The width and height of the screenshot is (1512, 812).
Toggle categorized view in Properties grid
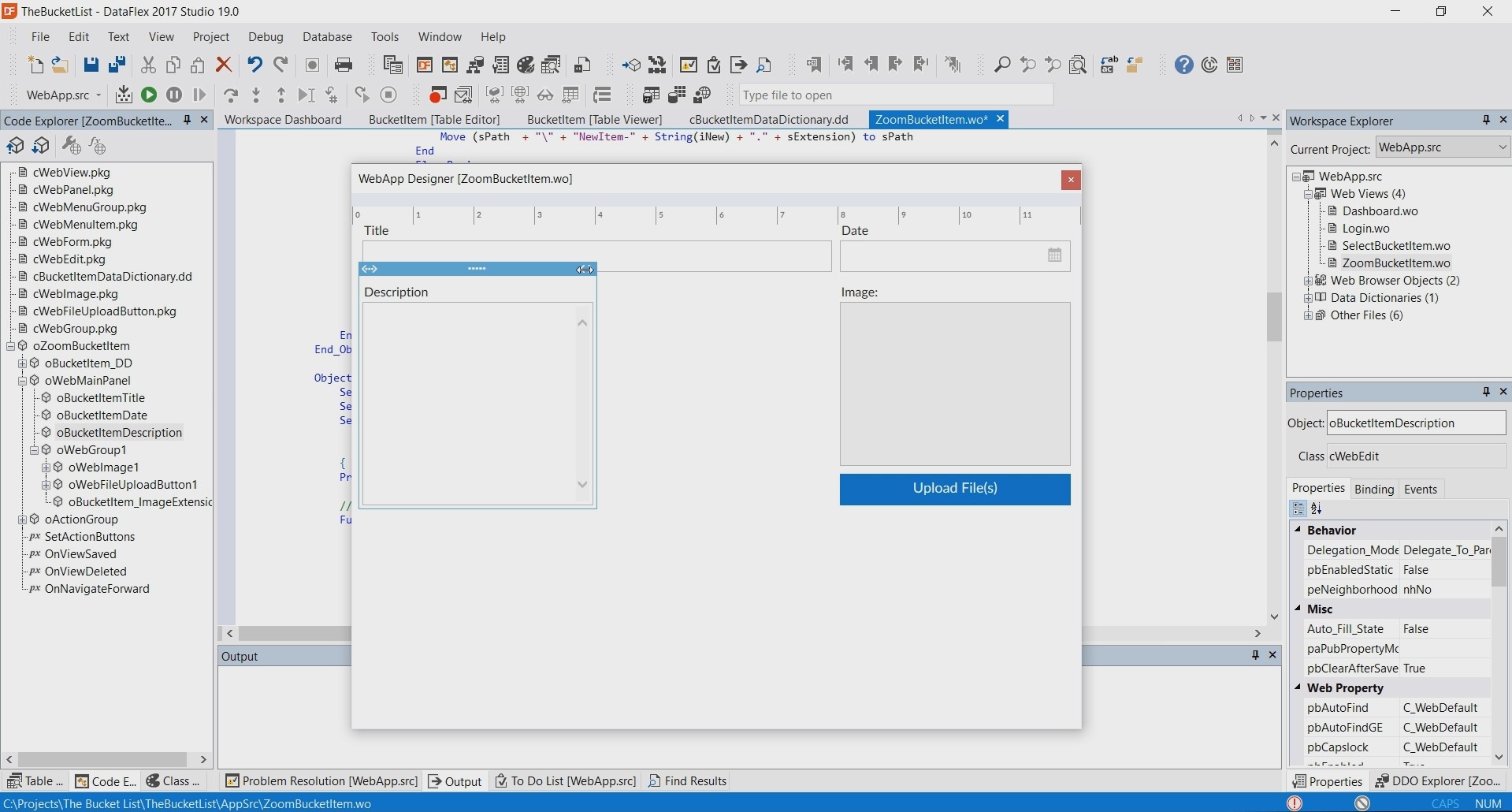click(x=1298, y=509)
